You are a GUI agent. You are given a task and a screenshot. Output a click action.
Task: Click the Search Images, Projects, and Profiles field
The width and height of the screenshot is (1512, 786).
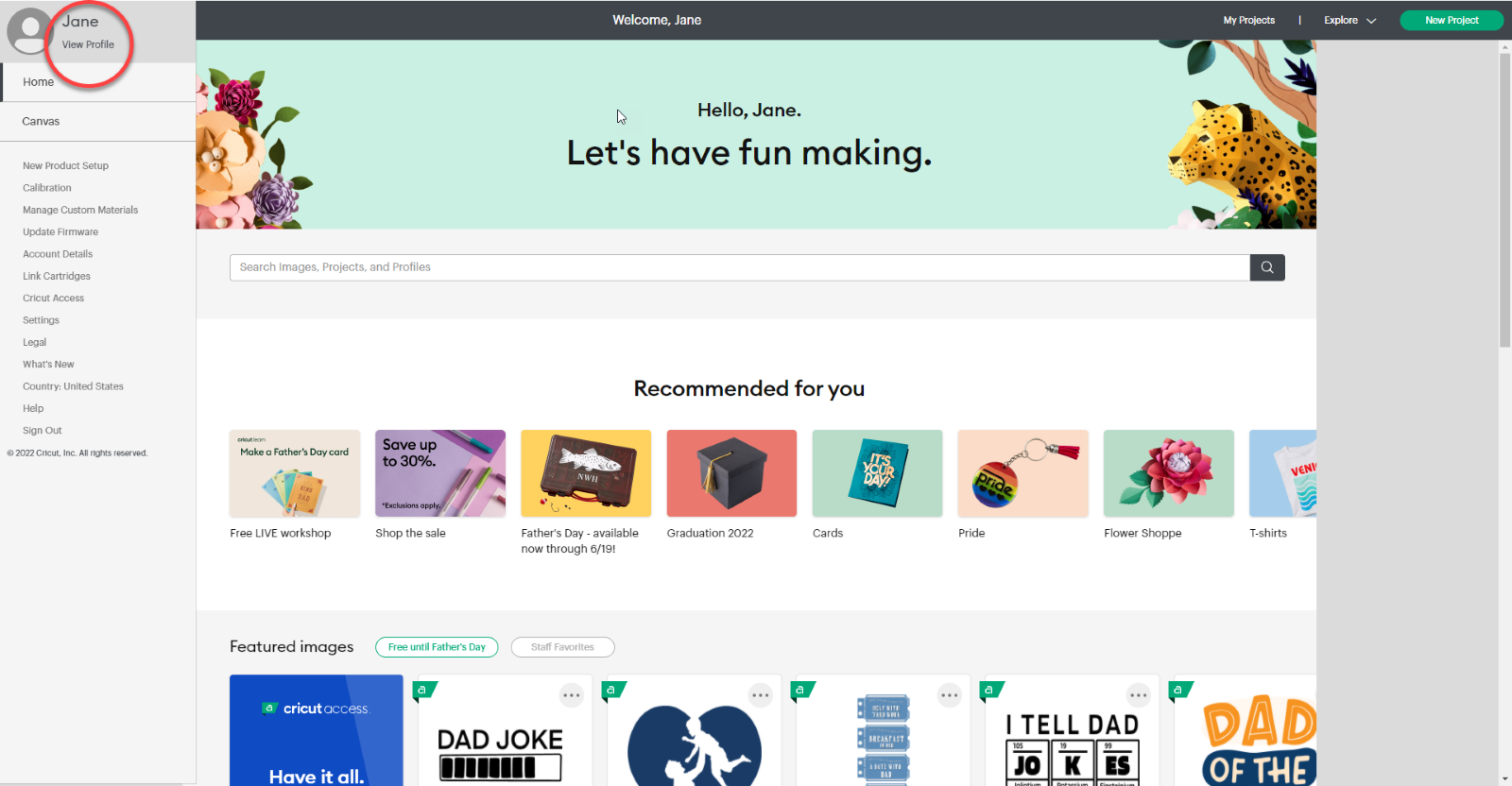click(739, 267)
